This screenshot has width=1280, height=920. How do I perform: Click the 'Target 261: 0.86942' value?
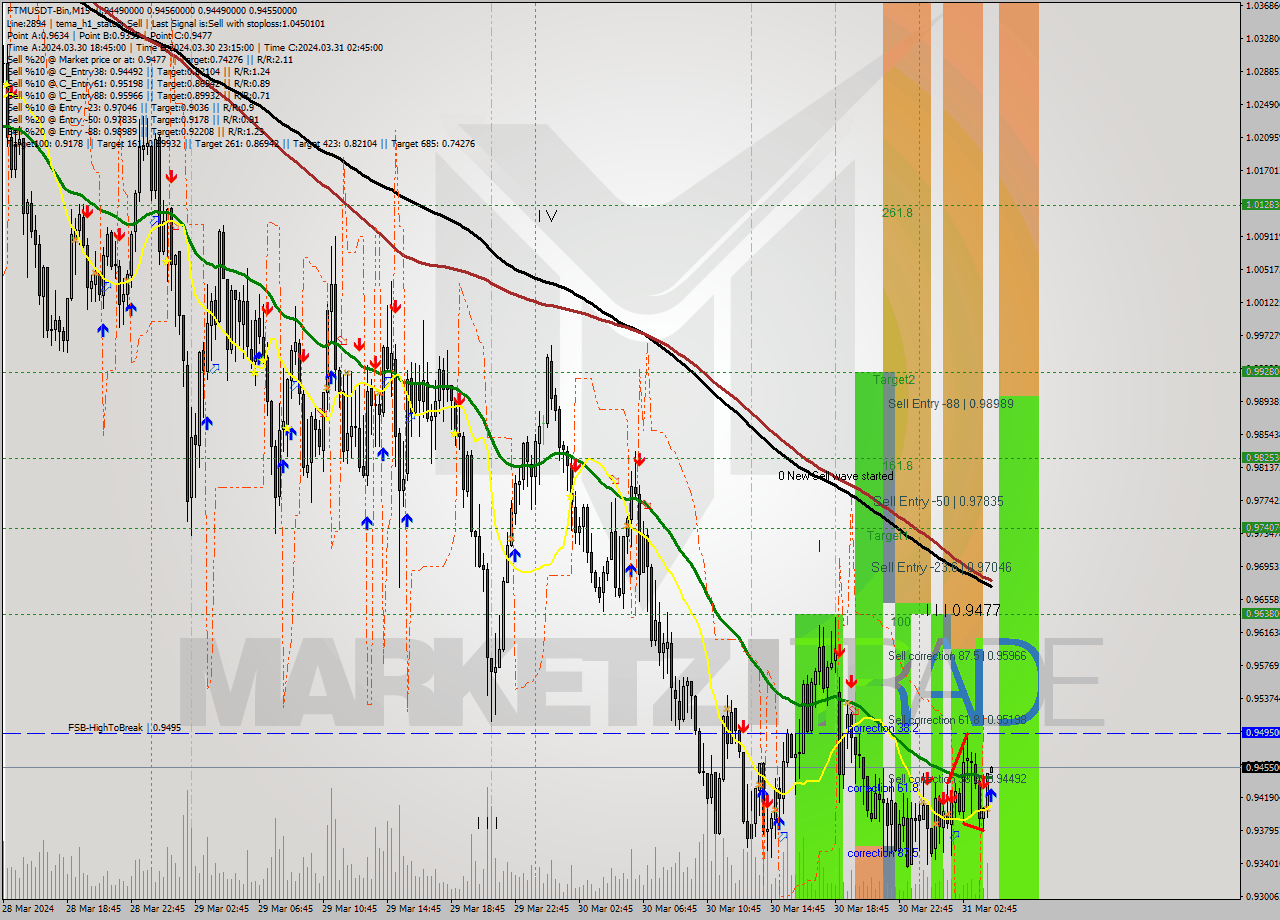pyautogui.click(x=237, y=143)
